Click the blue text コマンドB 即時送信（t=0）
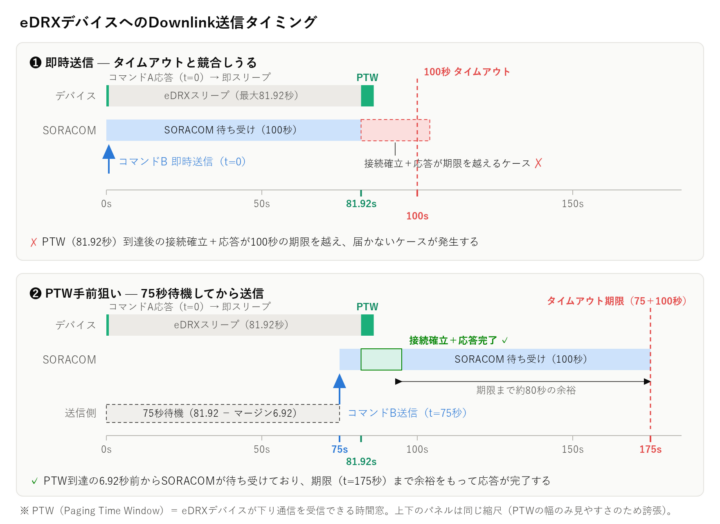The height and width of the screenshot is (524, 720). coord(182,162)
